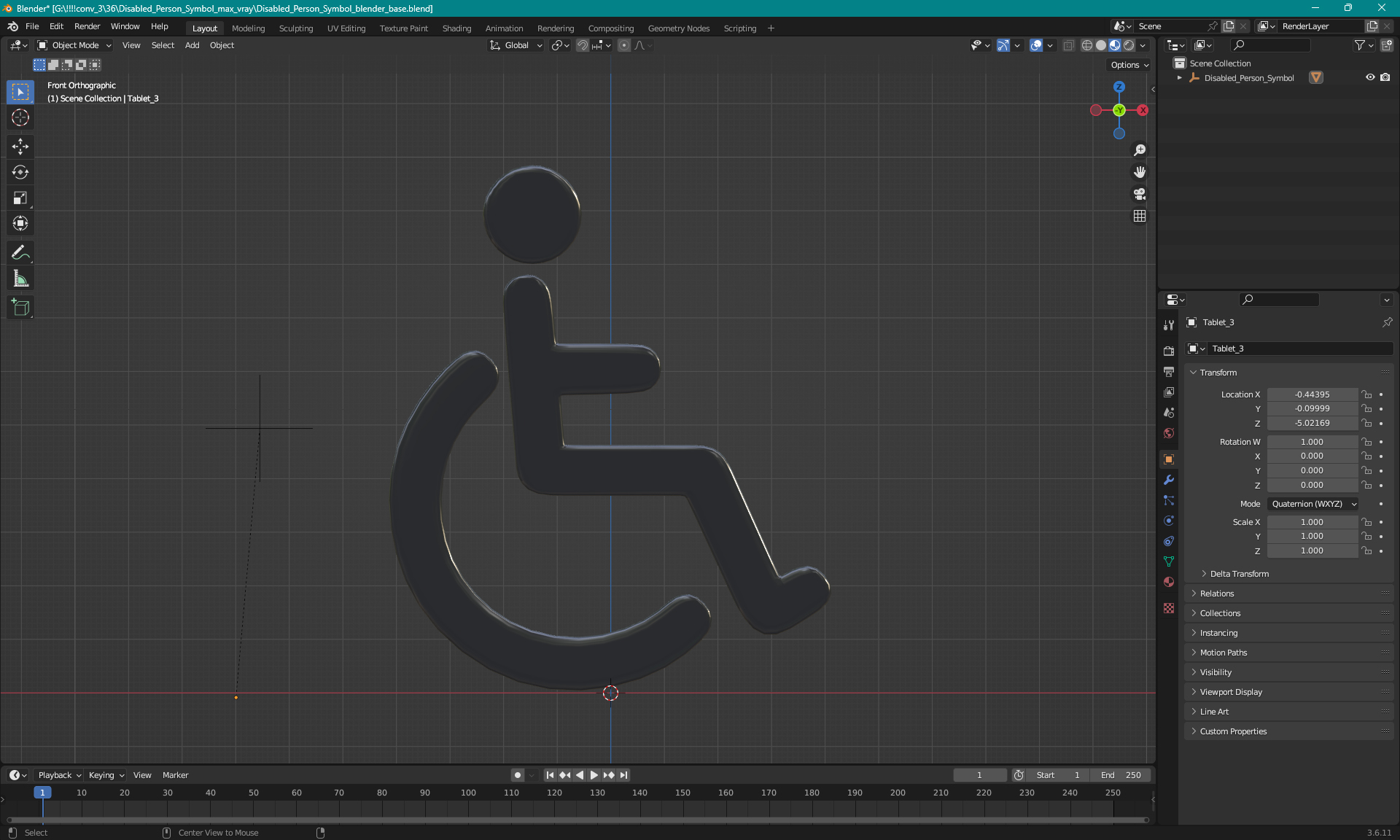This screenshot has width=1400, height=840.
Task: Pick the Annotate pencil tool
Action: [20, 253]
